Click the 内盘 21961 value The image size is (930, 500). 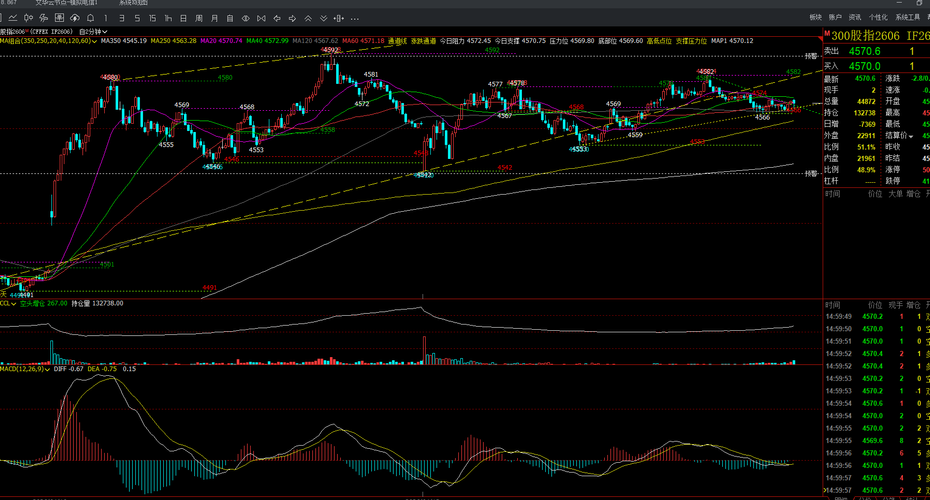[x=867, y=158]
